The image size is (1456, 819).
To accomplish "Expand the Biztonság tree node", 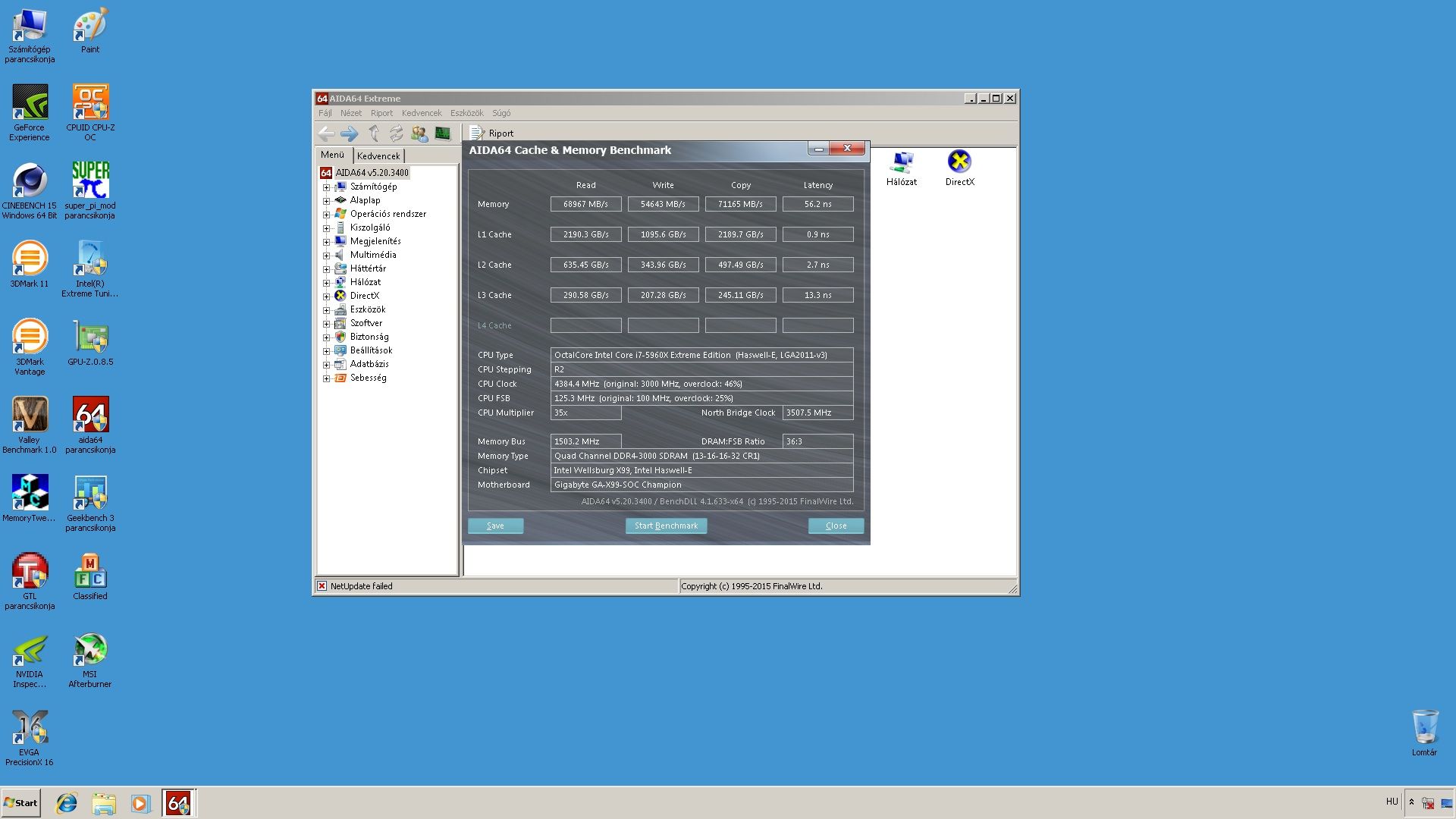I will 326,337.
